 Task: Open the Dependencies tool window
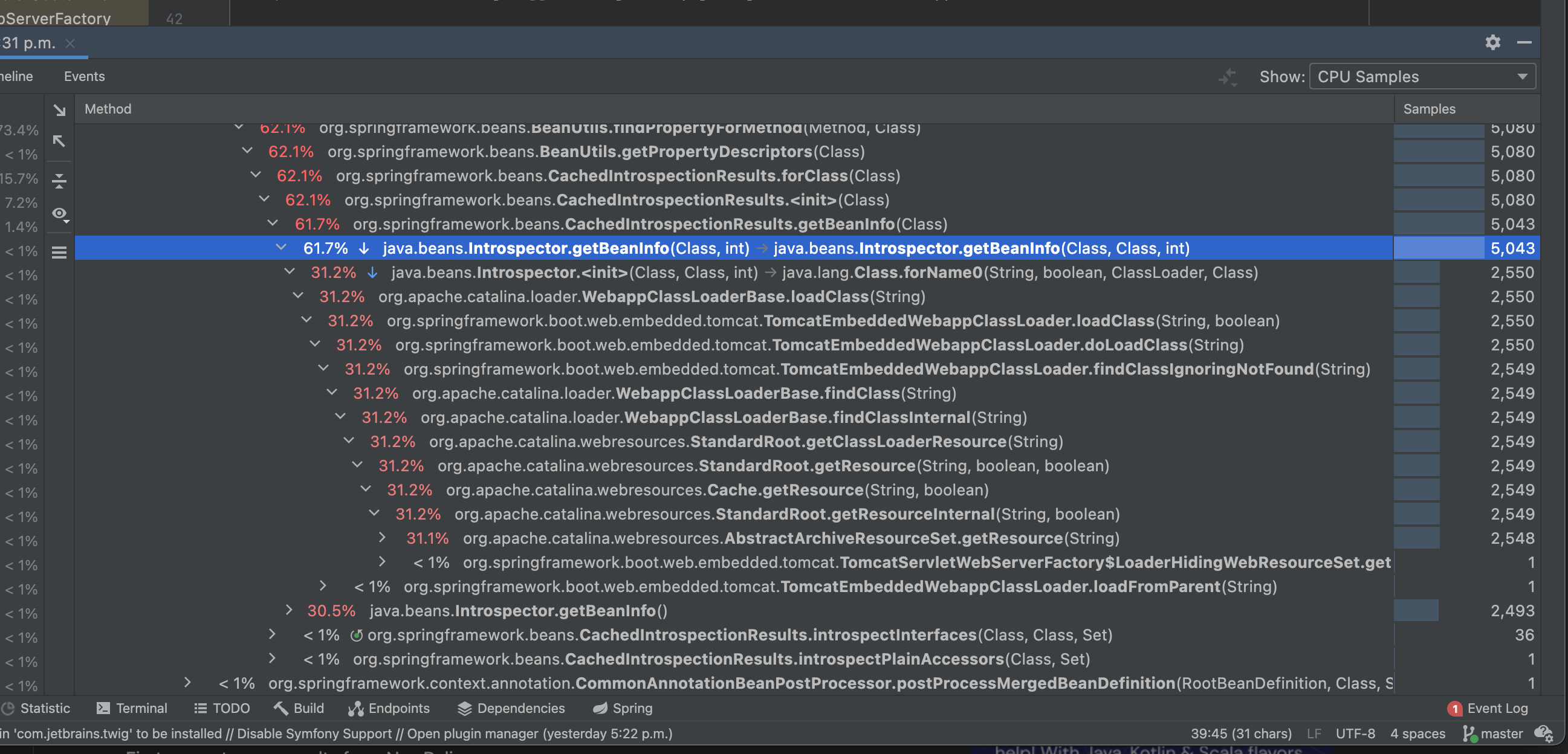point(511,708)
